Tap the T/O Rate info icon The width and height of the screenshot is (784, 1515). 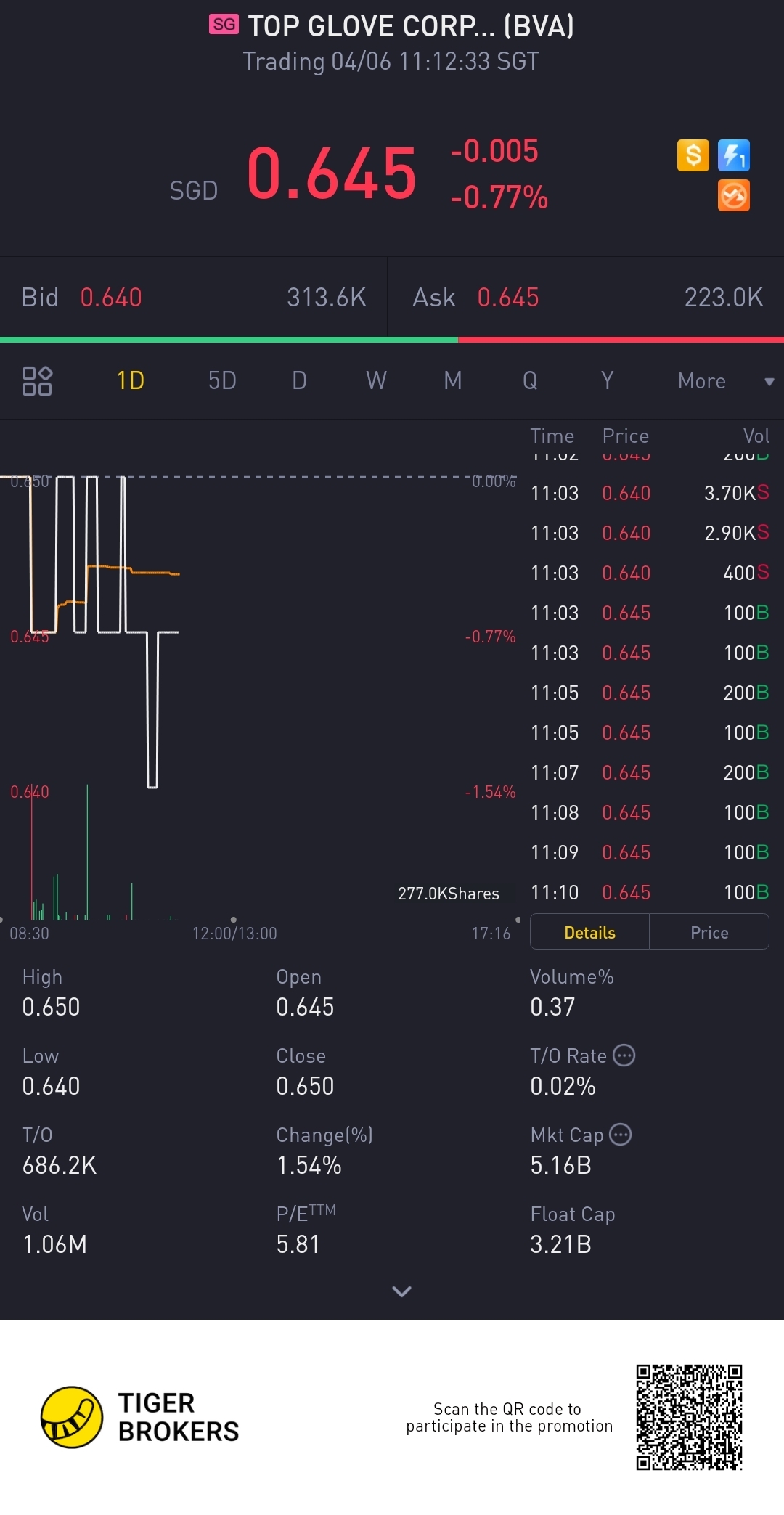click(624, 1055)
